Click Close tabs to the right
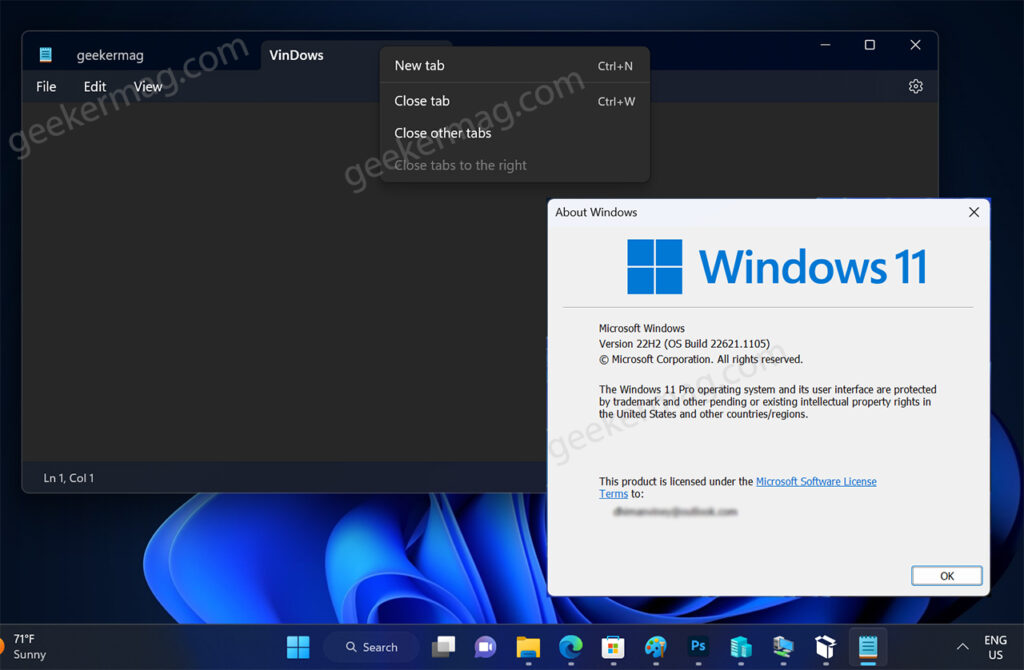Viewport: 1024px width, 670px height. tap(514, 165)
